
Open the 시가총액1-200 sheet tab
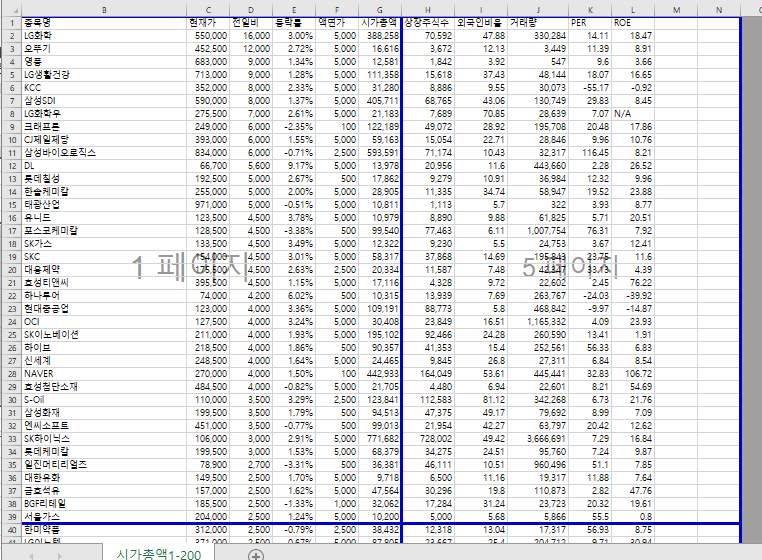[x=158, y=554]
